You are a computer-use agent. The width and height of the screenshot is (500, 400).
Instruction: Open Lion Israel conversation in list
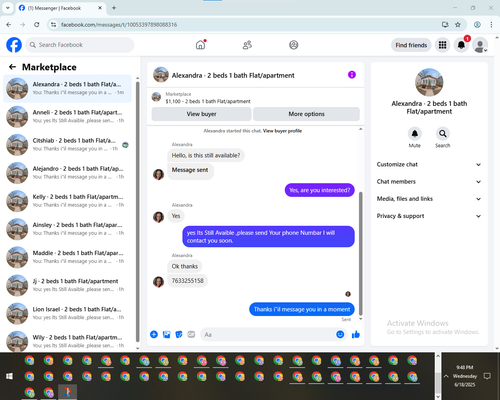point(68,313)
